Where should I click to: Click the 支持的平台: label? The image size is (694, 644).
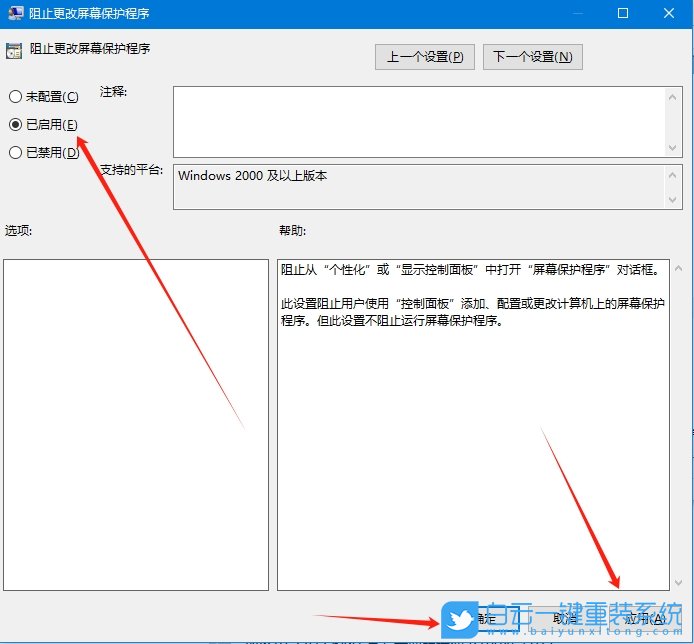point(131,170)
